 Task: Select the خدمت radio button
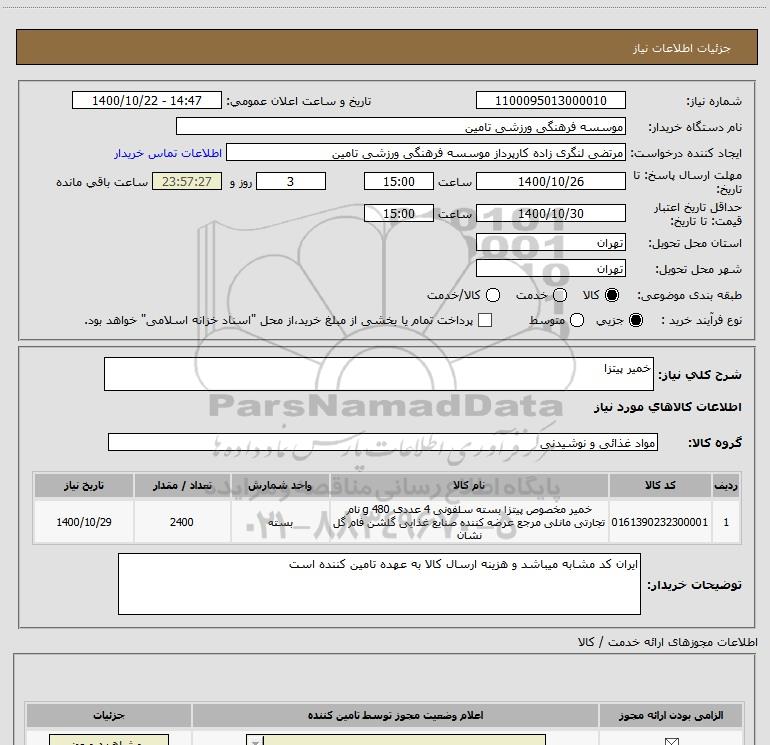pos(560,295)
